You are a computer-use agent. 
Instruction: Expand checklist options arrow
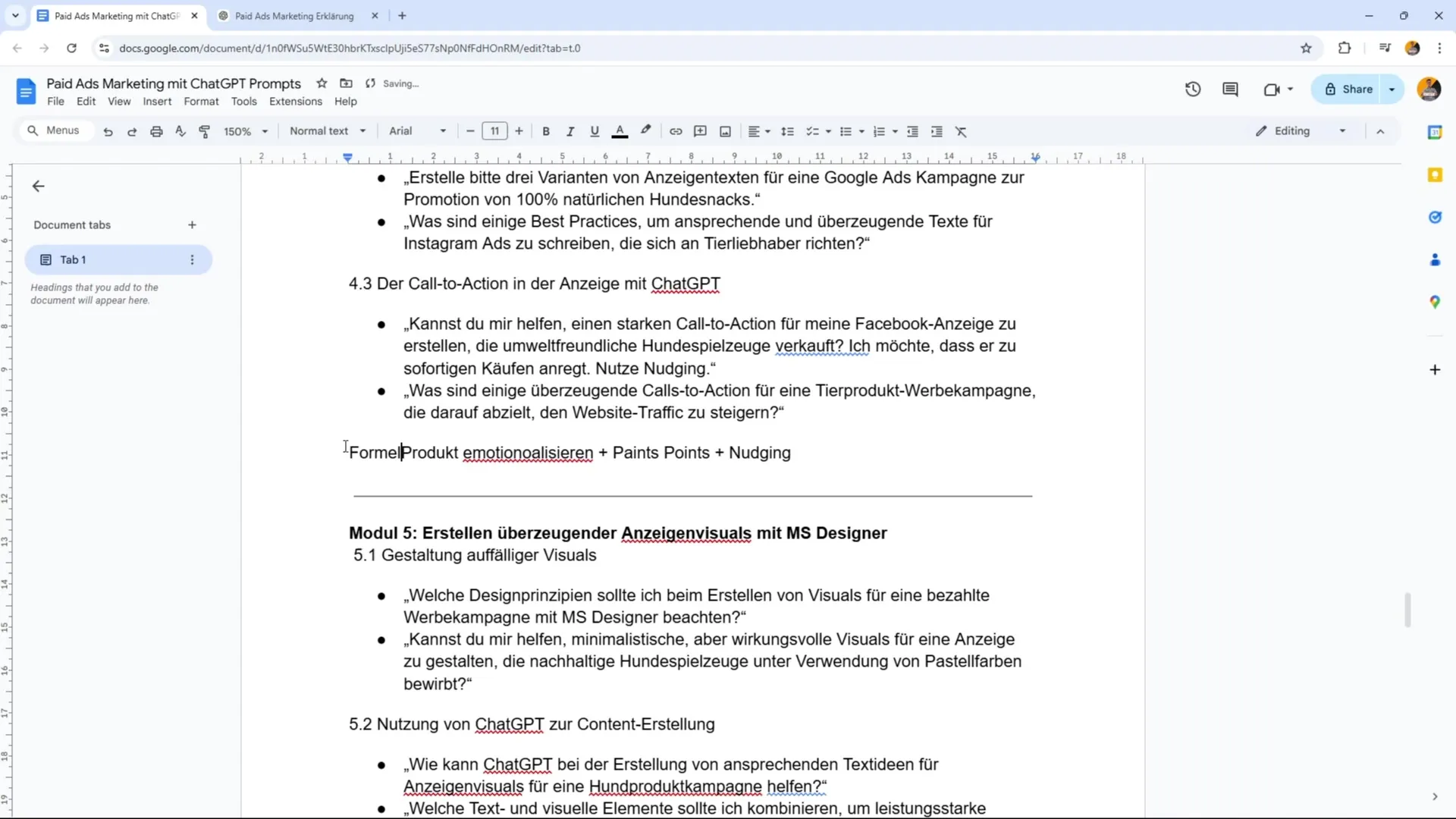828,131
